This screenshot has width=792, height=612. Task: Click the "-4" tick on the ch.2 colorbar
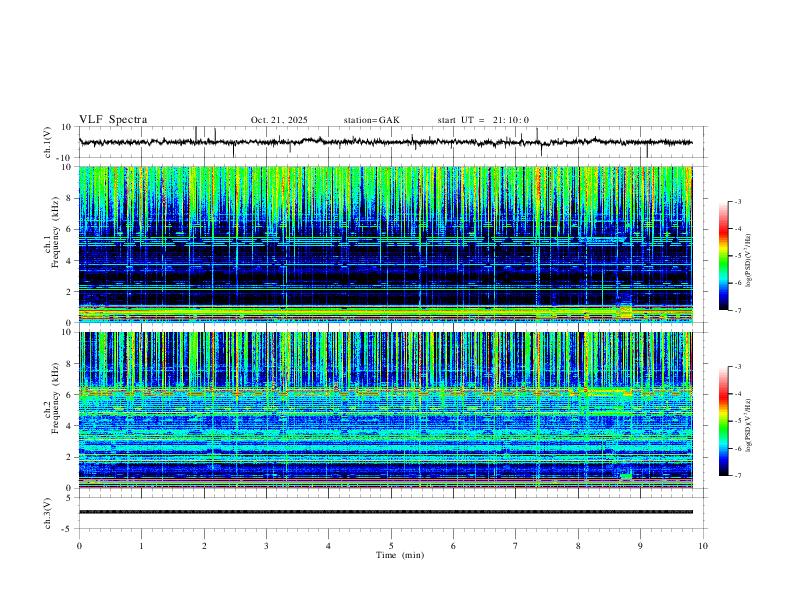pos(737,394)
